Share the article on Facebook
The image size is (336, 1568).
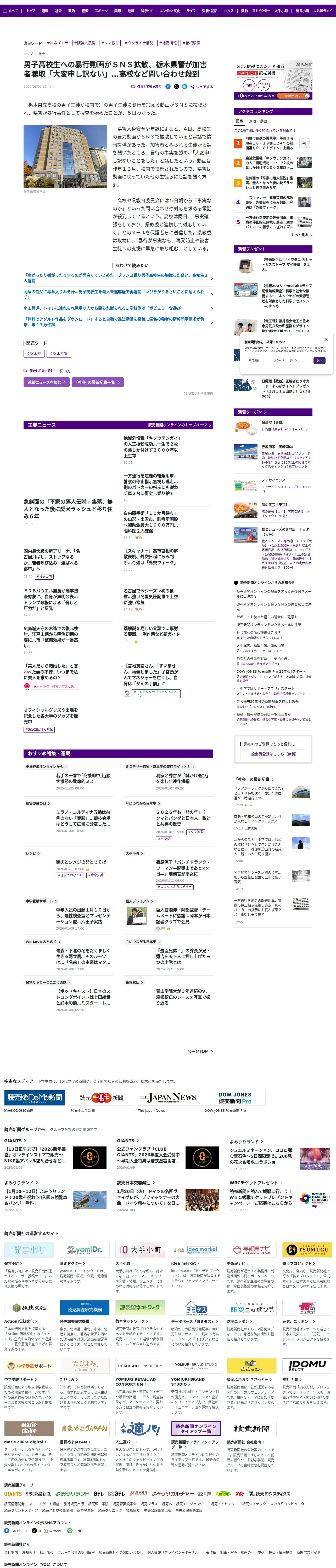168,87
